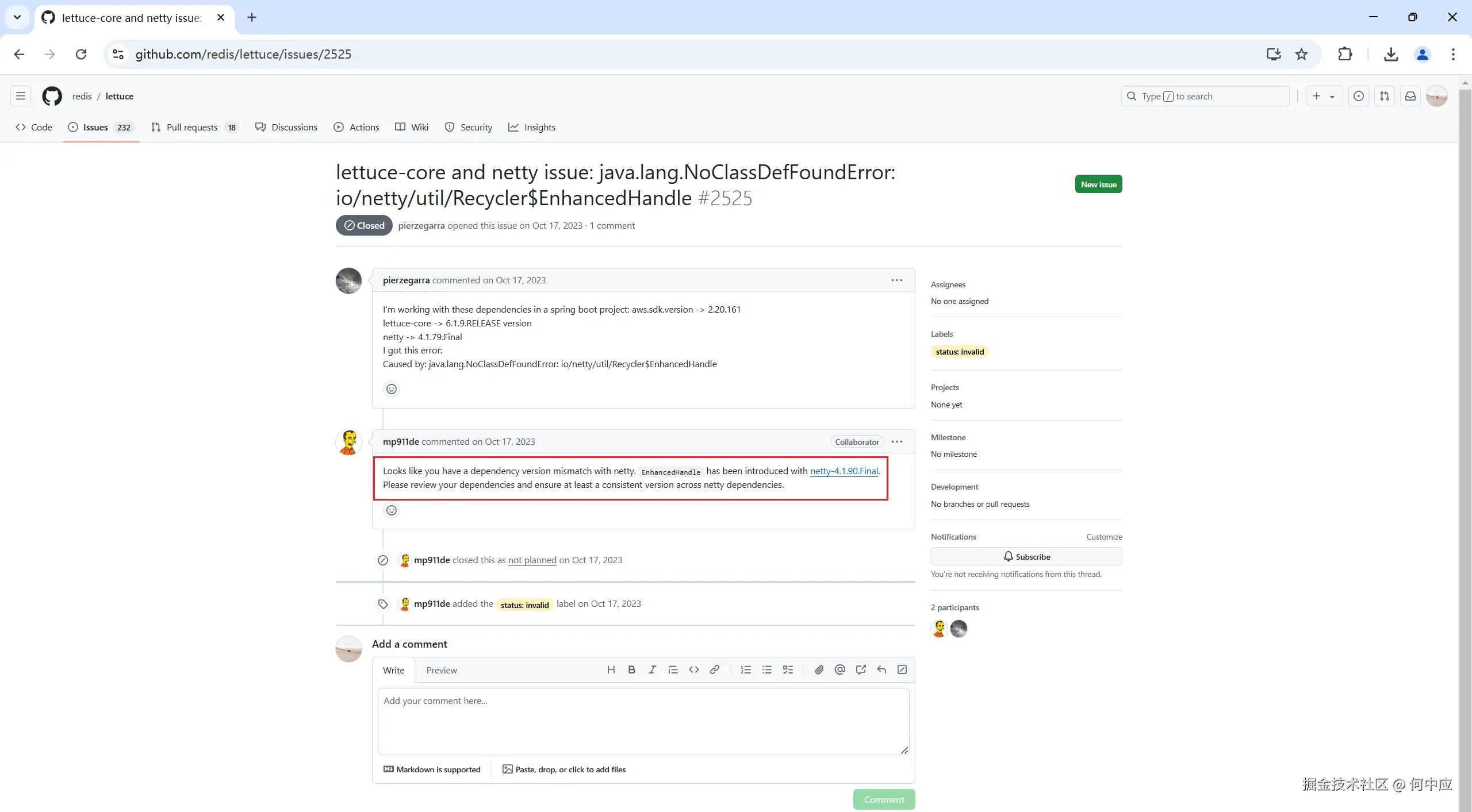Open mp911de's avatar beside second comment
The height and width of the screenshot is (812, 1472).
[348, 442]
